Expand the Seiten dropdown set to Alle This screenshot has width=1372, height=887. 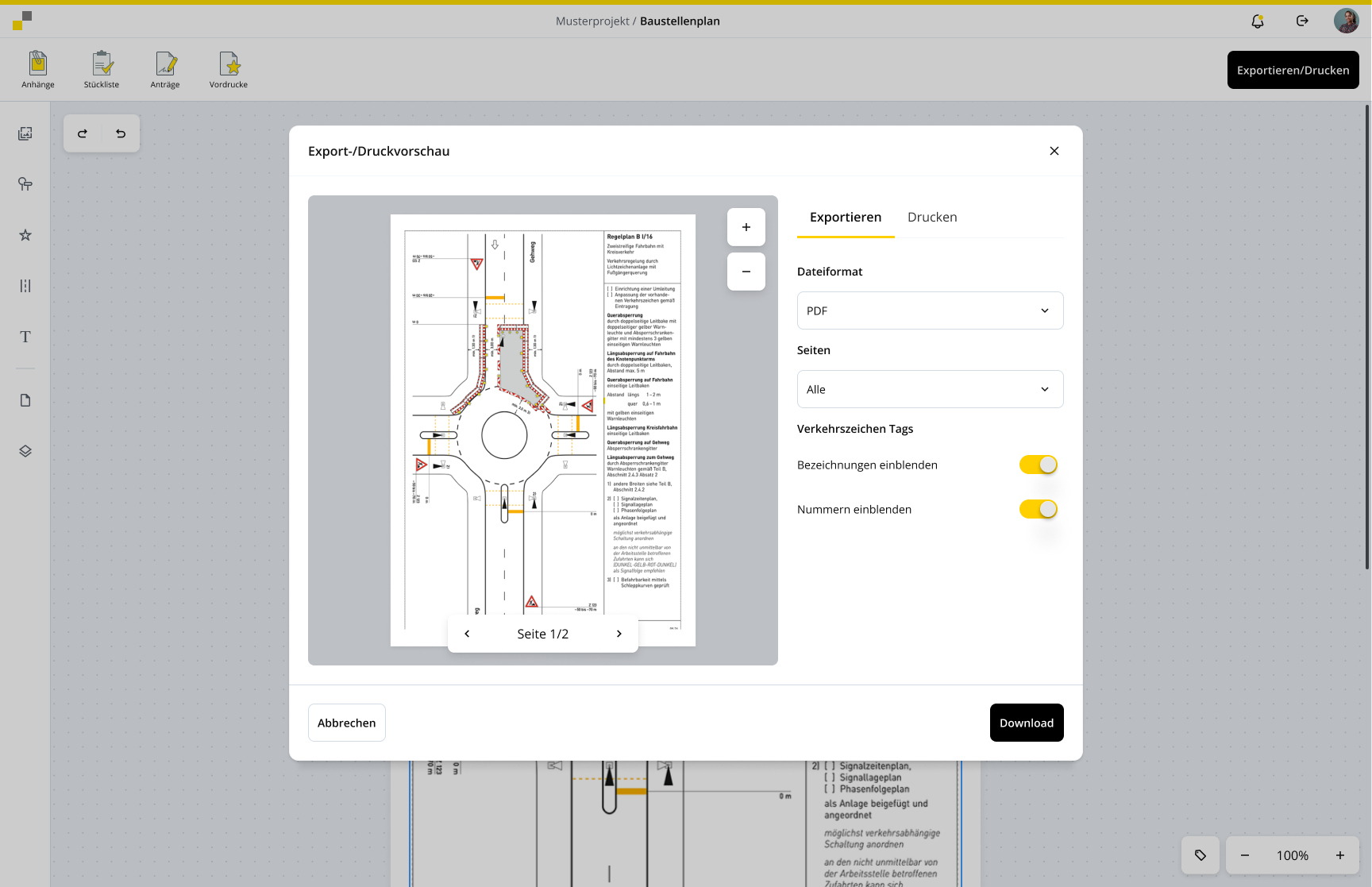[930, 389]
